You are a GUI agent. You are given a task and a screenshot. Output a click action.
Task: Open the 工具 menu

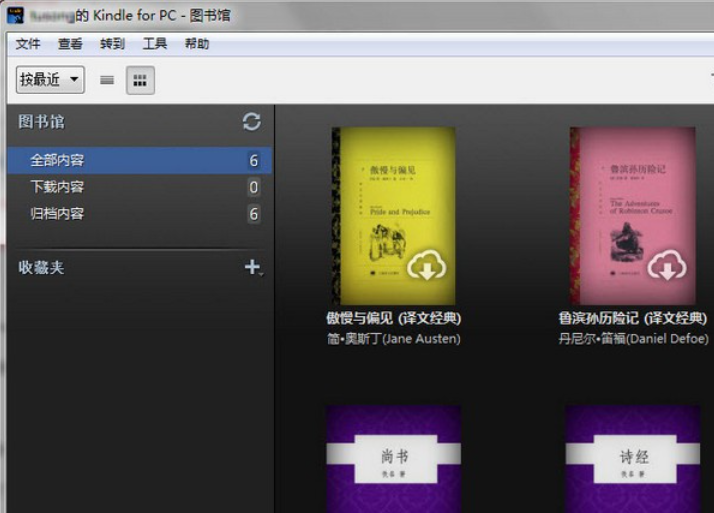coord(155,44)
